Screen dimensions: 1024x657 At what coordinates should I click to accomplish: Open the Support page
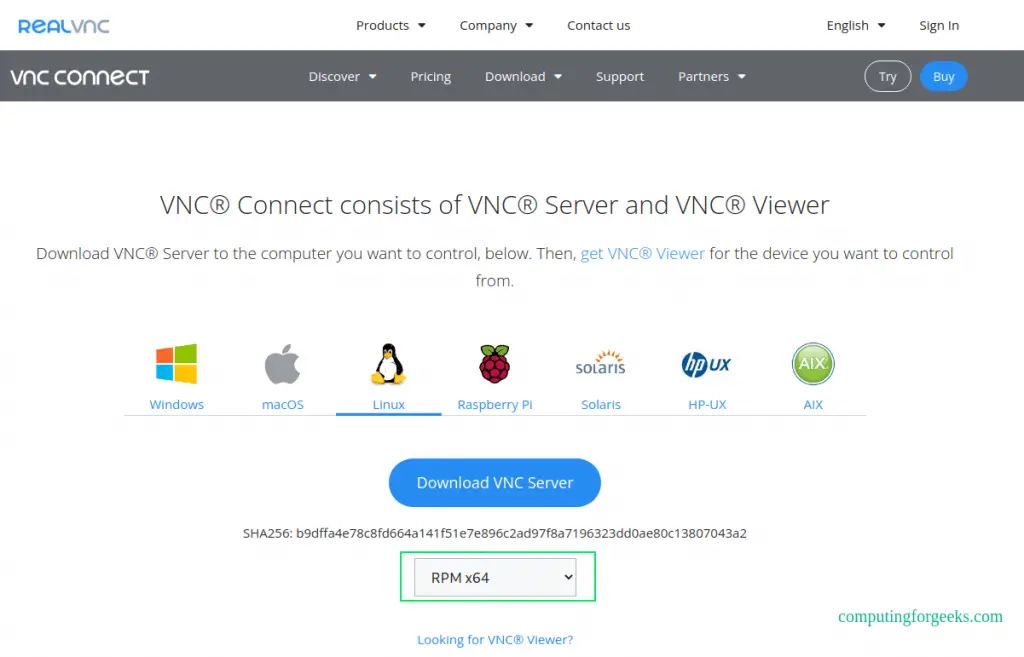[620, 76]
